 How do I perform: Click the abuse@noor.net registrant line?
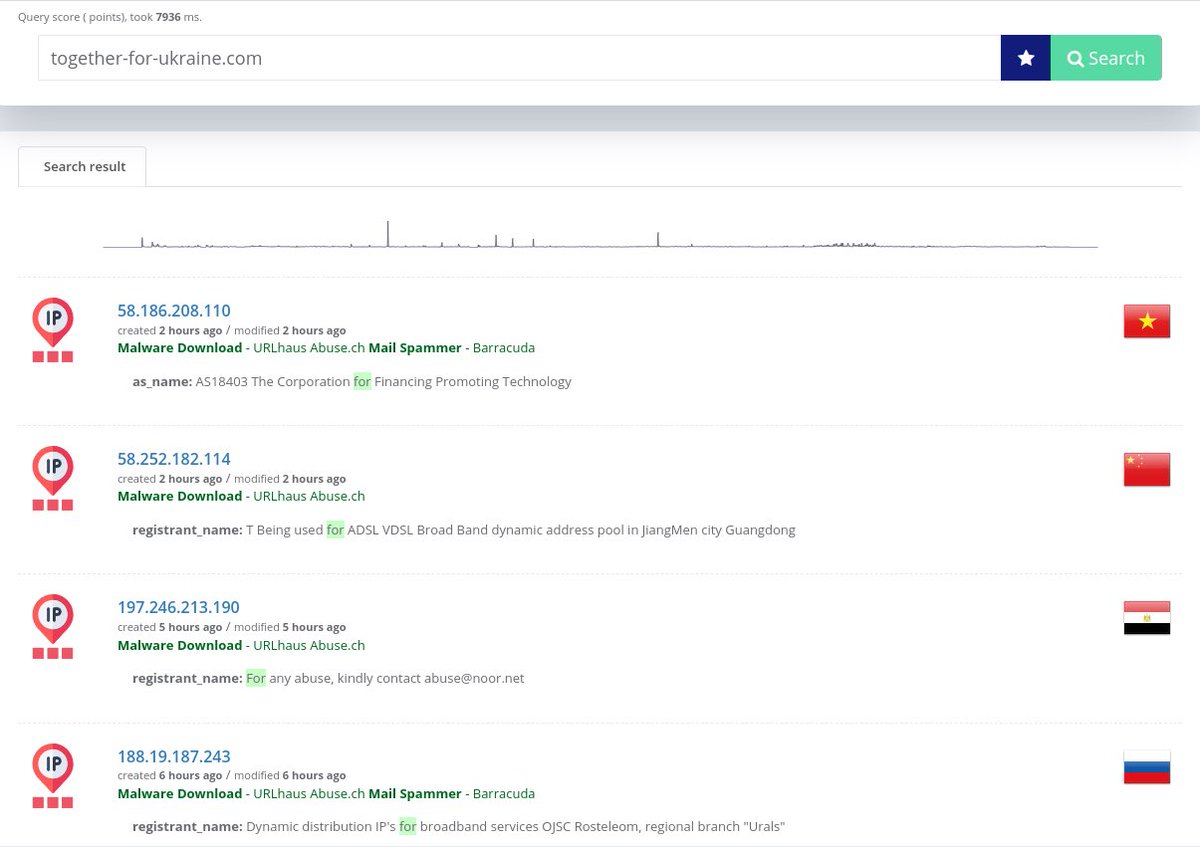328,678
